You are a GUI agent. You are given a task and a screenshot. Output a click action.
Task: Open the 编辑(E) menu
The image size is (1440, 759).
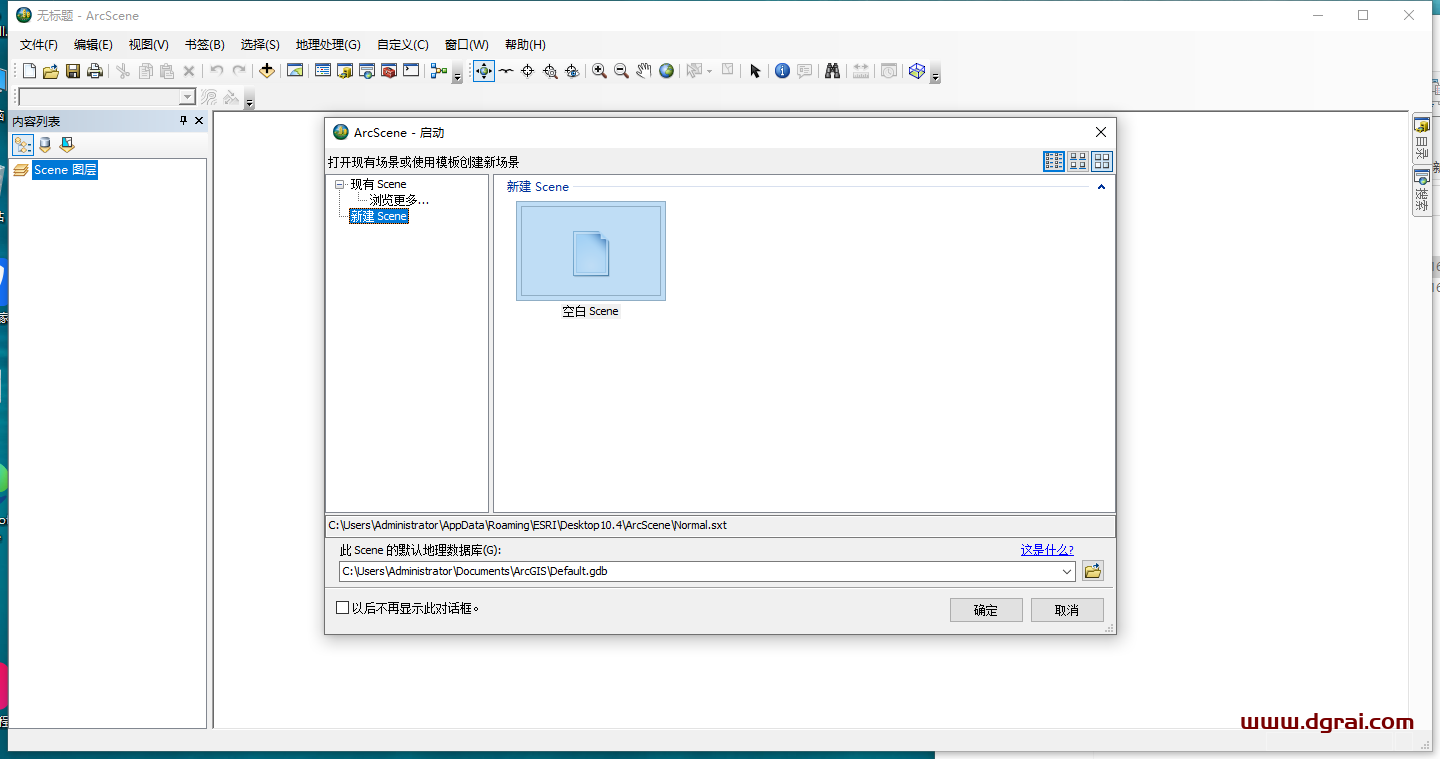93,45
